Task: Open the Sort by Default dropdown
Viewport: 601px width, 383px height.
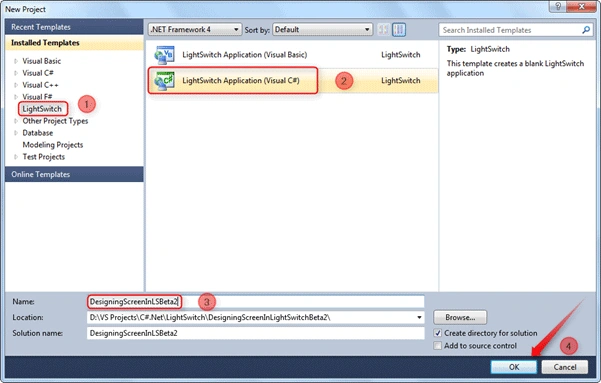Action: tap(322, 30)
